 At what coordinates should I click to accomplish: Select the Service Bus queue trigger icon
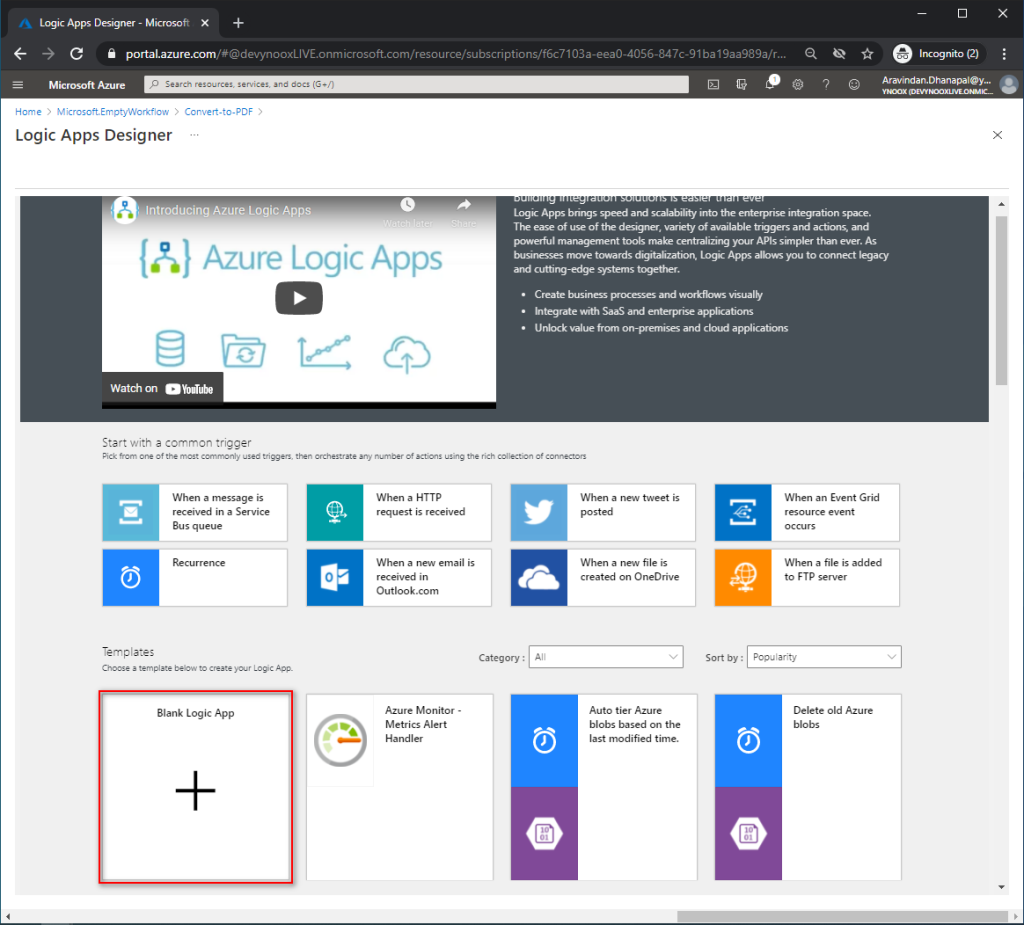[130, 512]
